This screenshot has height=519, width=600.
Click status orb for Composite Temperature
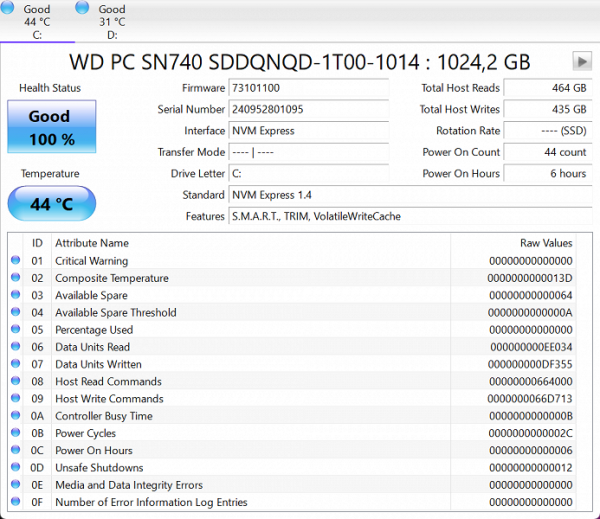(x=15, y=278)
